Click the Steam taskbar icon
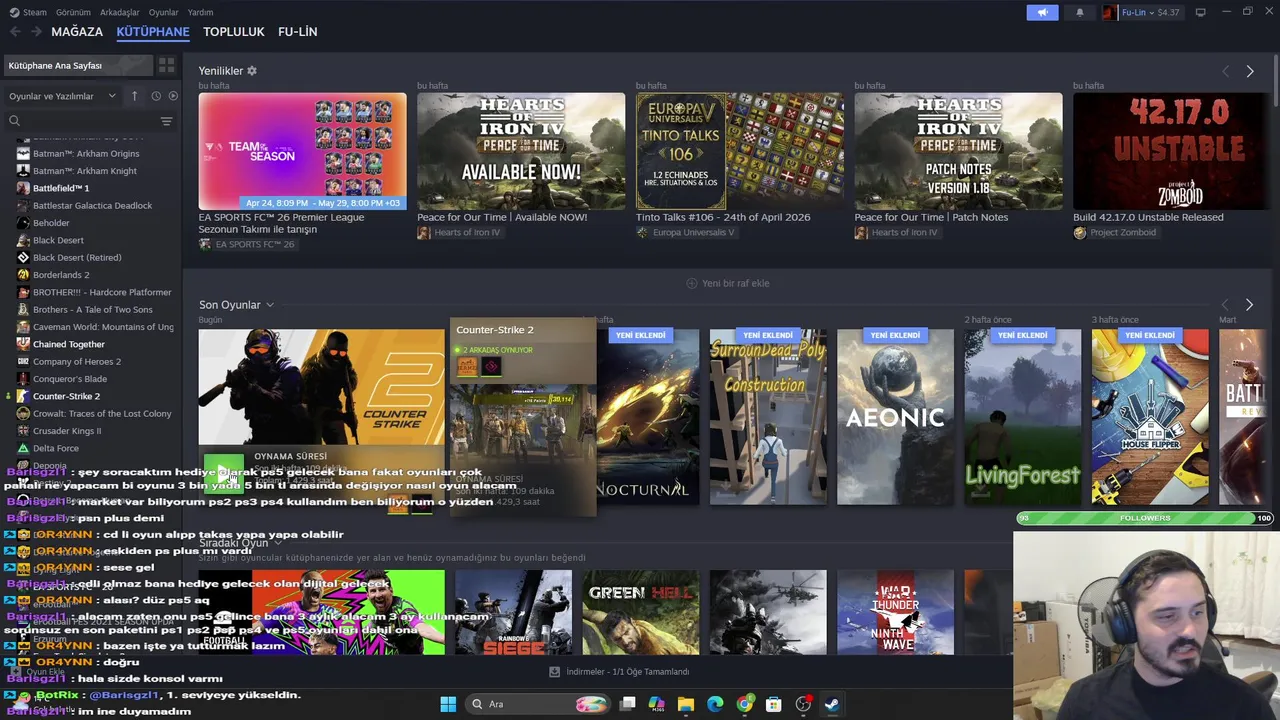 pyautogui.click(x=832, y=704)
